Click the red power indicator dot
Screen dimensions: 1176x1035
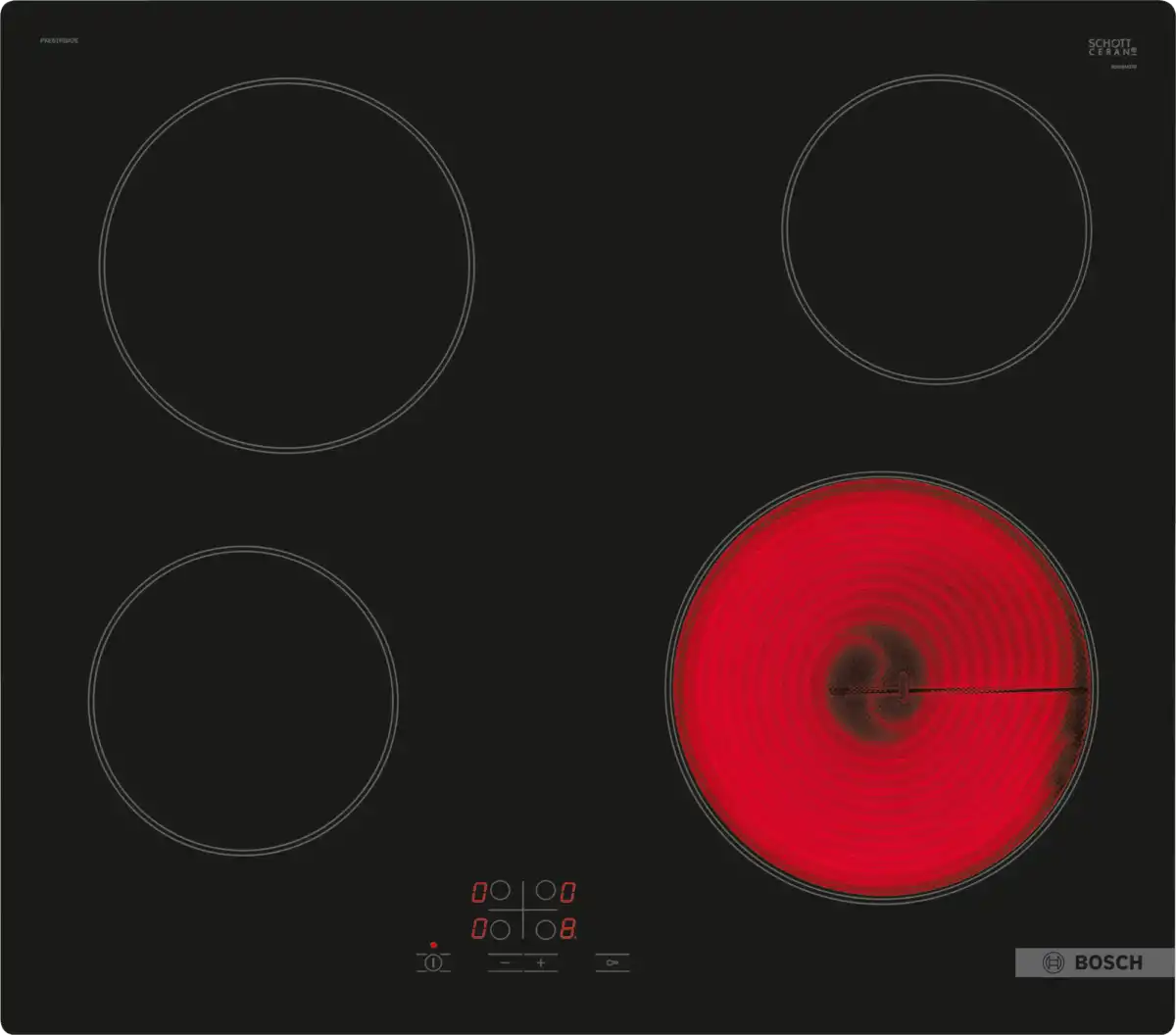coord(433,945)
